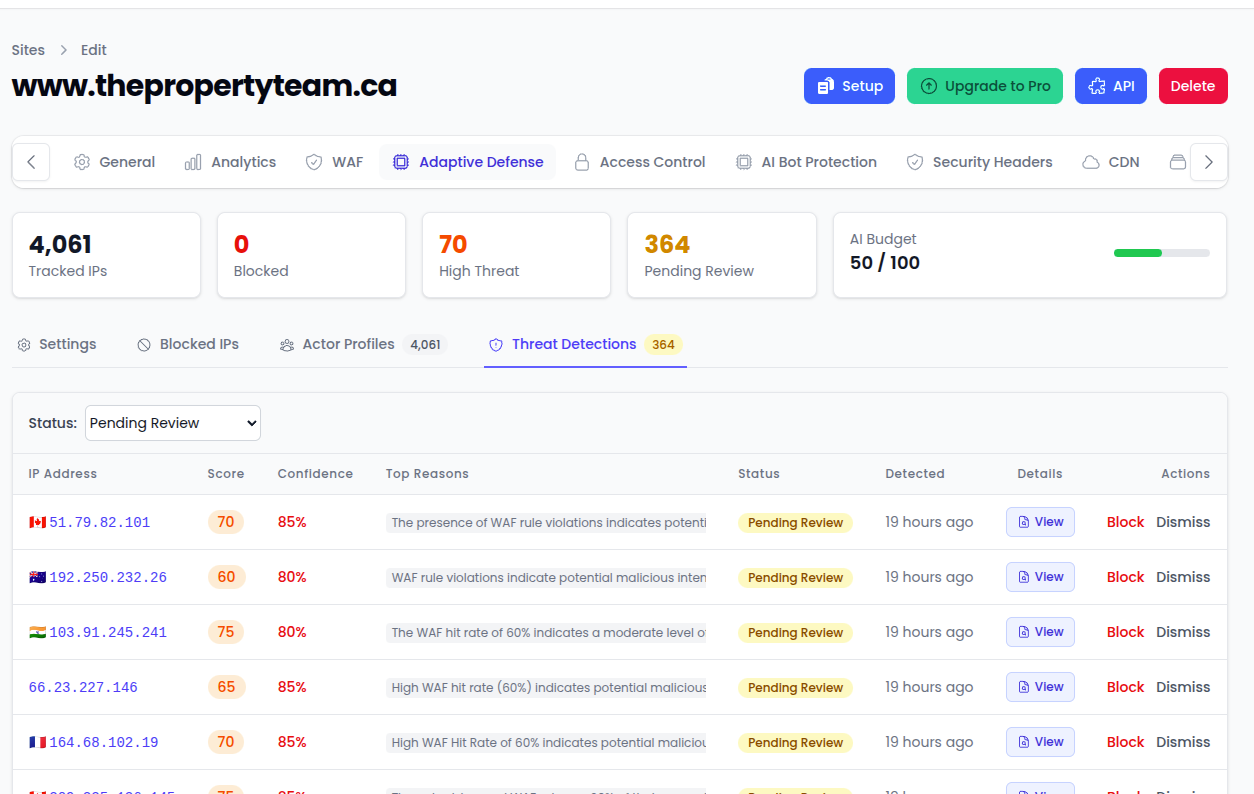Click the WAF shield icon

(314, 162)
